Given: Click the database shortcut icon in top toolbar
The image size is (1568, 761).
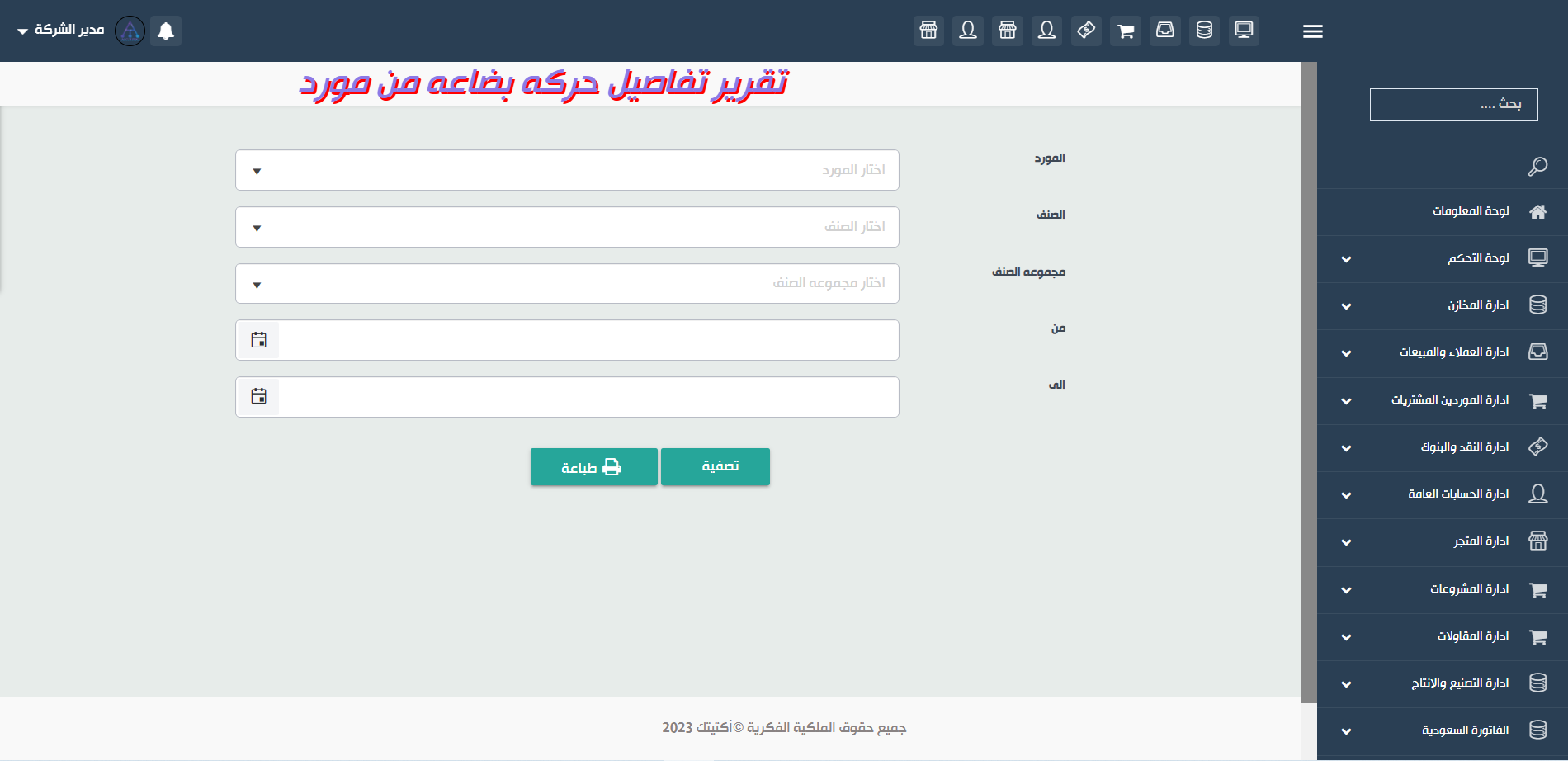Looking at the screenshot, I should 1204,31.
